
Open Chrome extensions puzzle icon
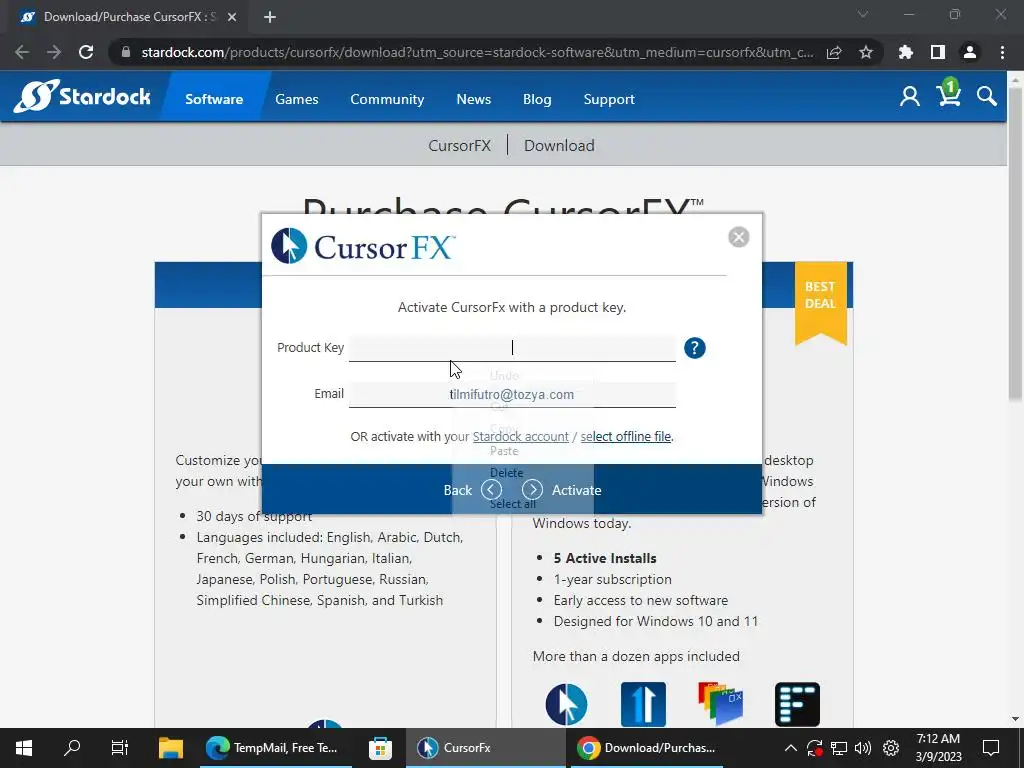pos(906,52)
